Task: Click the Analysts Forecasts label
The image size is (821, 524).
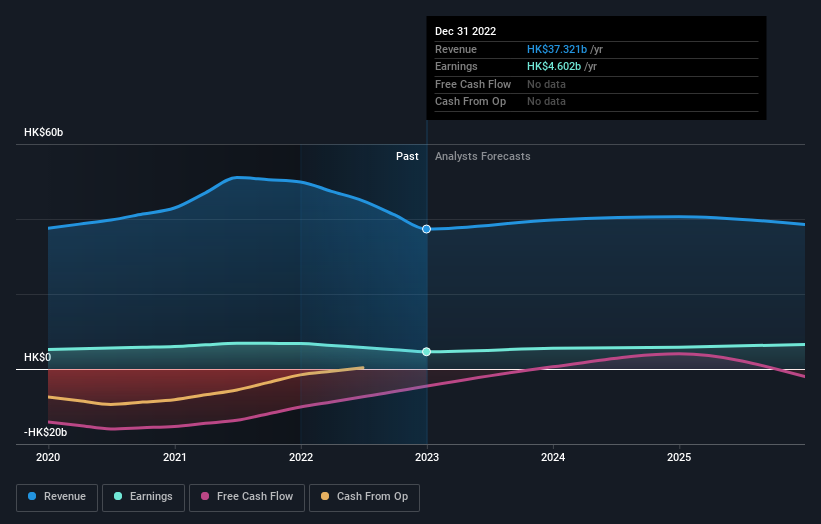Action: tap(483, 157)
